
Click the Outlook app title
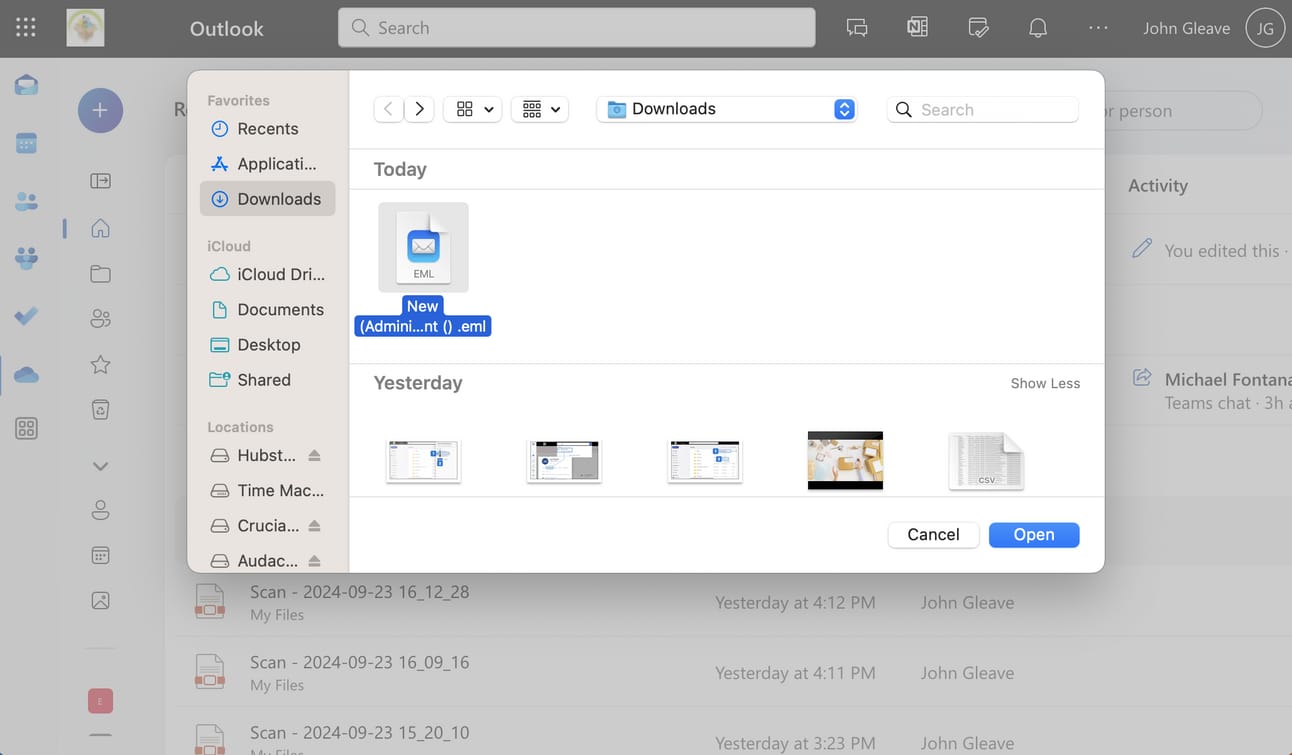click(227, 28)
